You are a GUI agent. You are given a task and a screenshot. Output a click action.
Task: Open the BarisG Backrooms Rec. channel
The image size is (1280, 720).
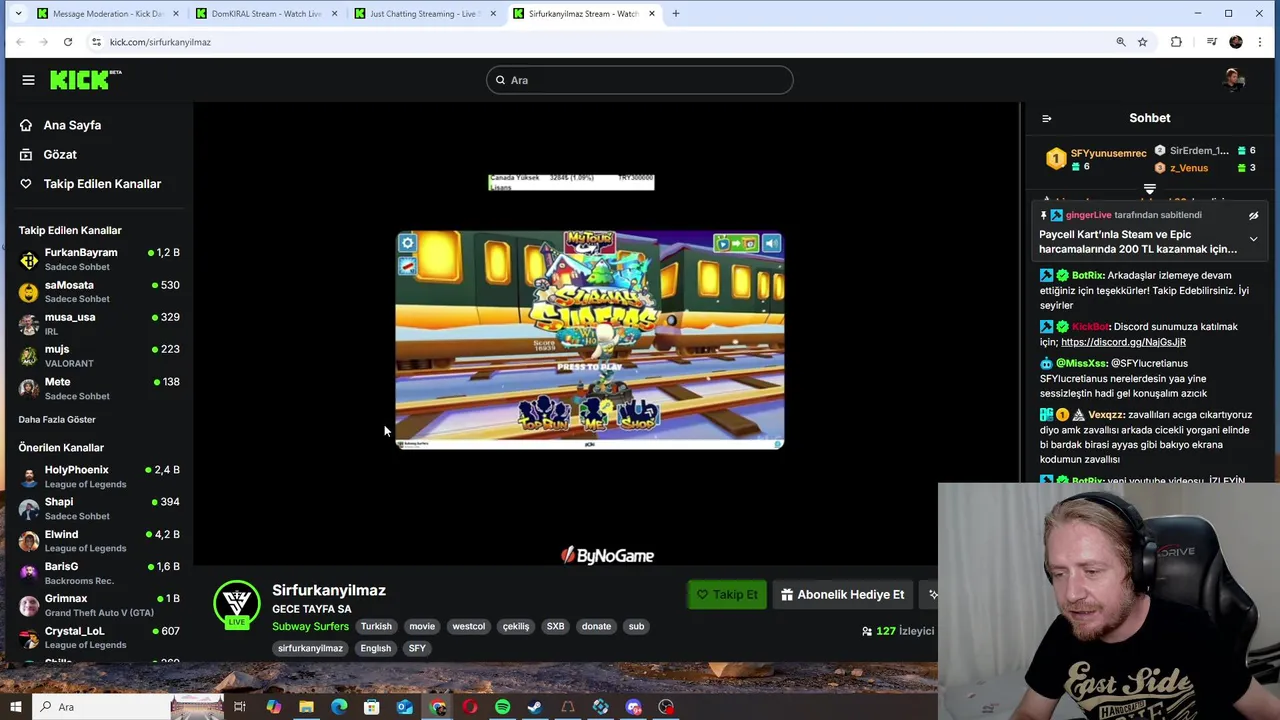(x=98, y=573)
